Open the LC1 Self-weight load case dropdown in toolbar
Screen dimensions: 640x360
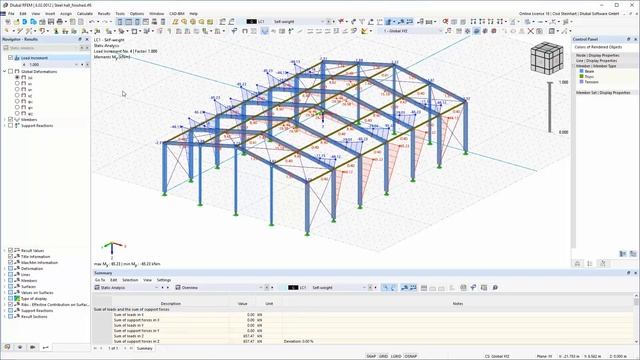(322, 22)
